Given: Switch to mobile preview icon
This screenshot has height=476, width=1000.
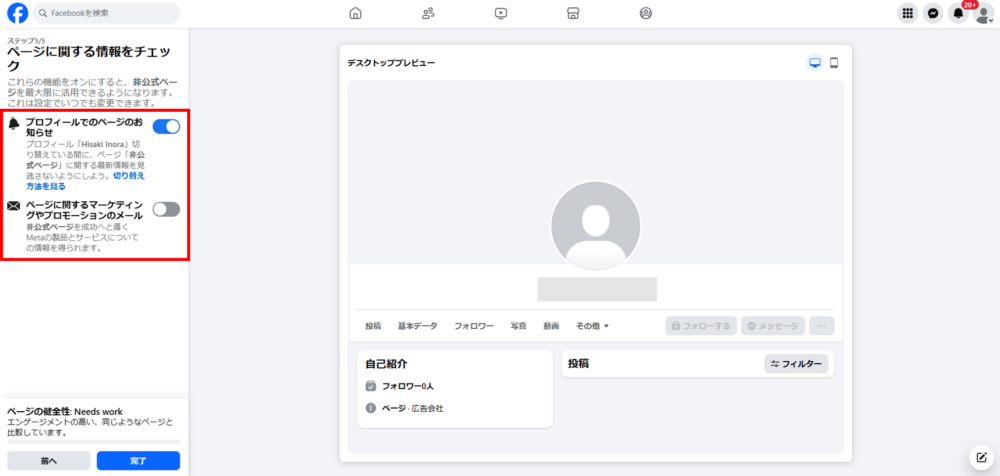Looking at the screenshot, I should (834, 63).
